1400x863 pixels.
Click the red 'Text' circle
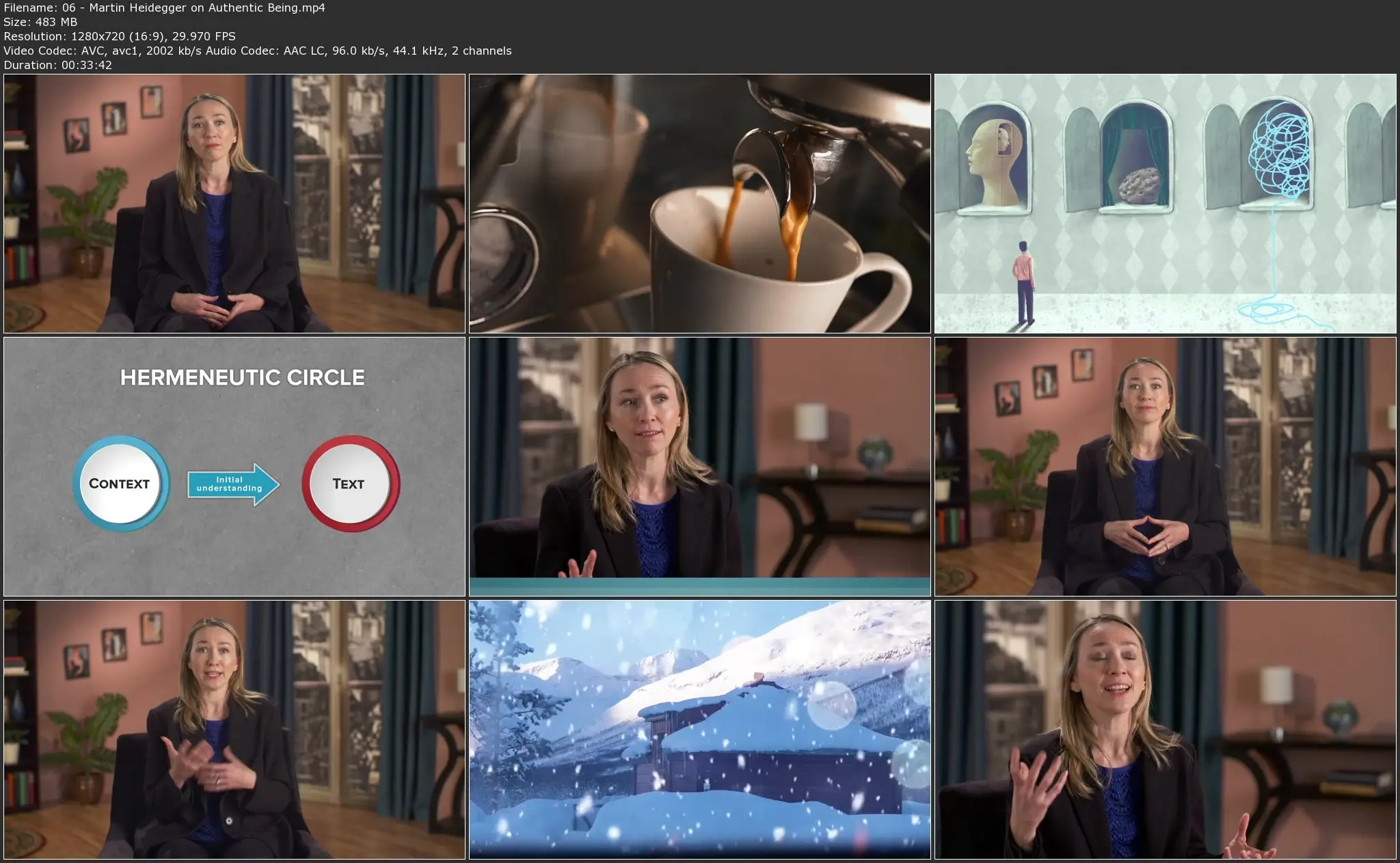(x=350, y=483)
